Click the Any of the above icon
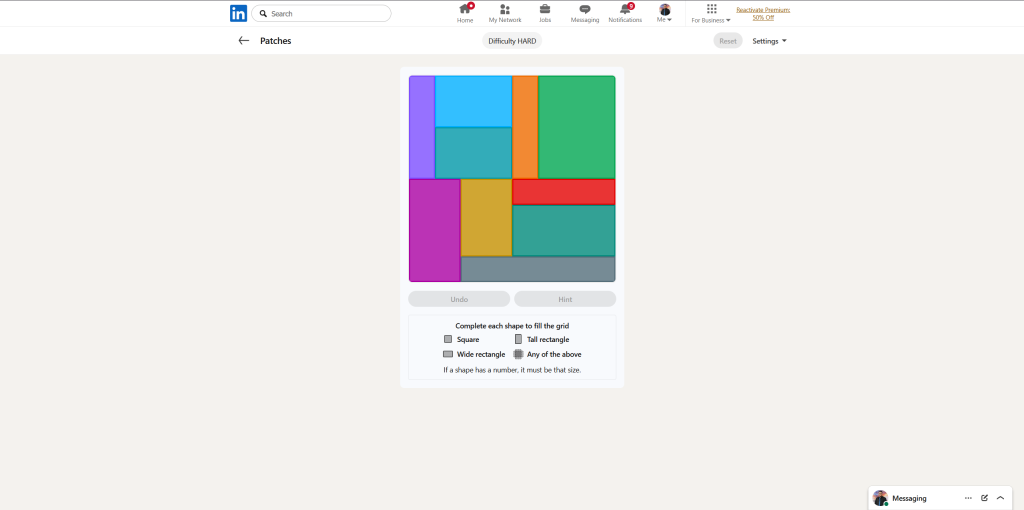The width and height of the screenshot is (1024, 510). pyautogui.click(x=519, y=354)
